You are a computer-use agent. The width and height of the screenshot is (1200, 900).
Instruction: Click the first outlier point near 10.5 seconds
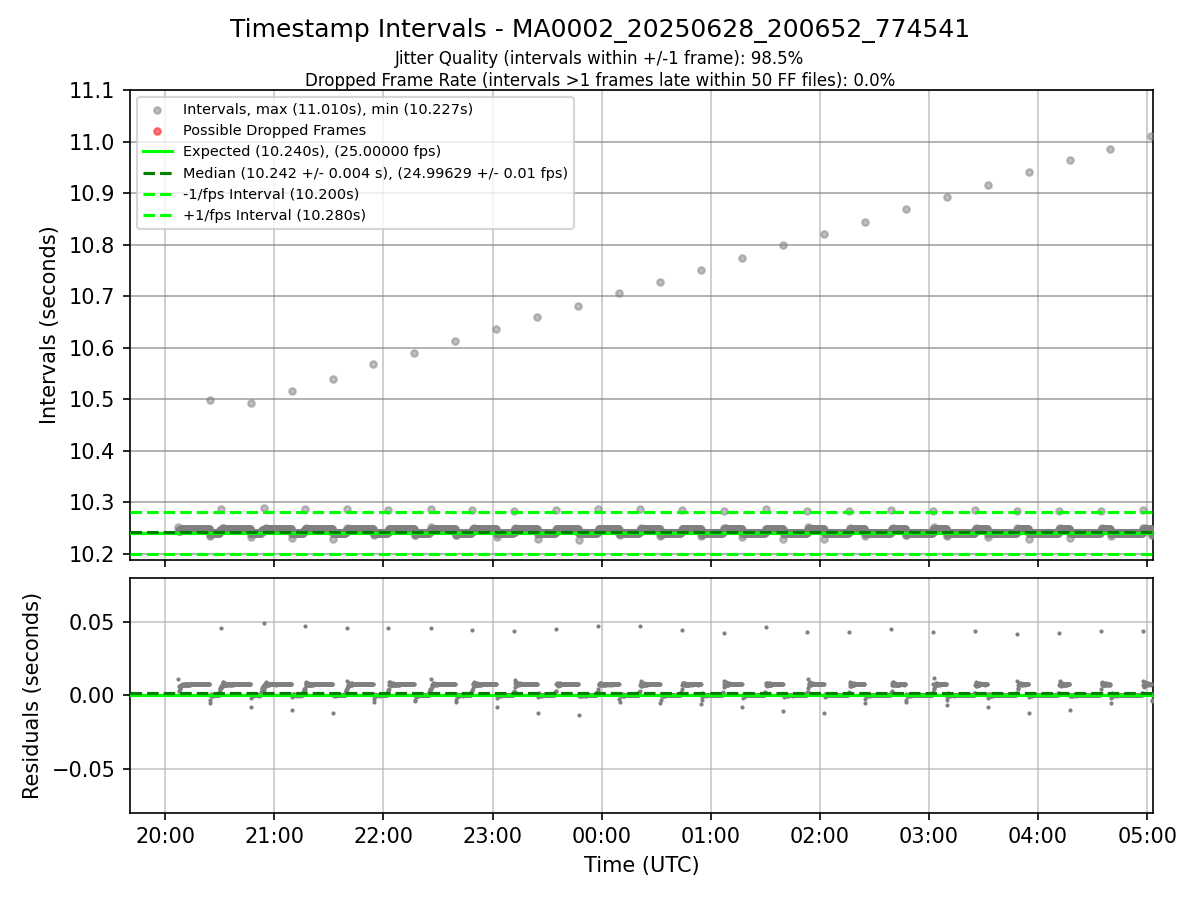click(x=210, y=400)
